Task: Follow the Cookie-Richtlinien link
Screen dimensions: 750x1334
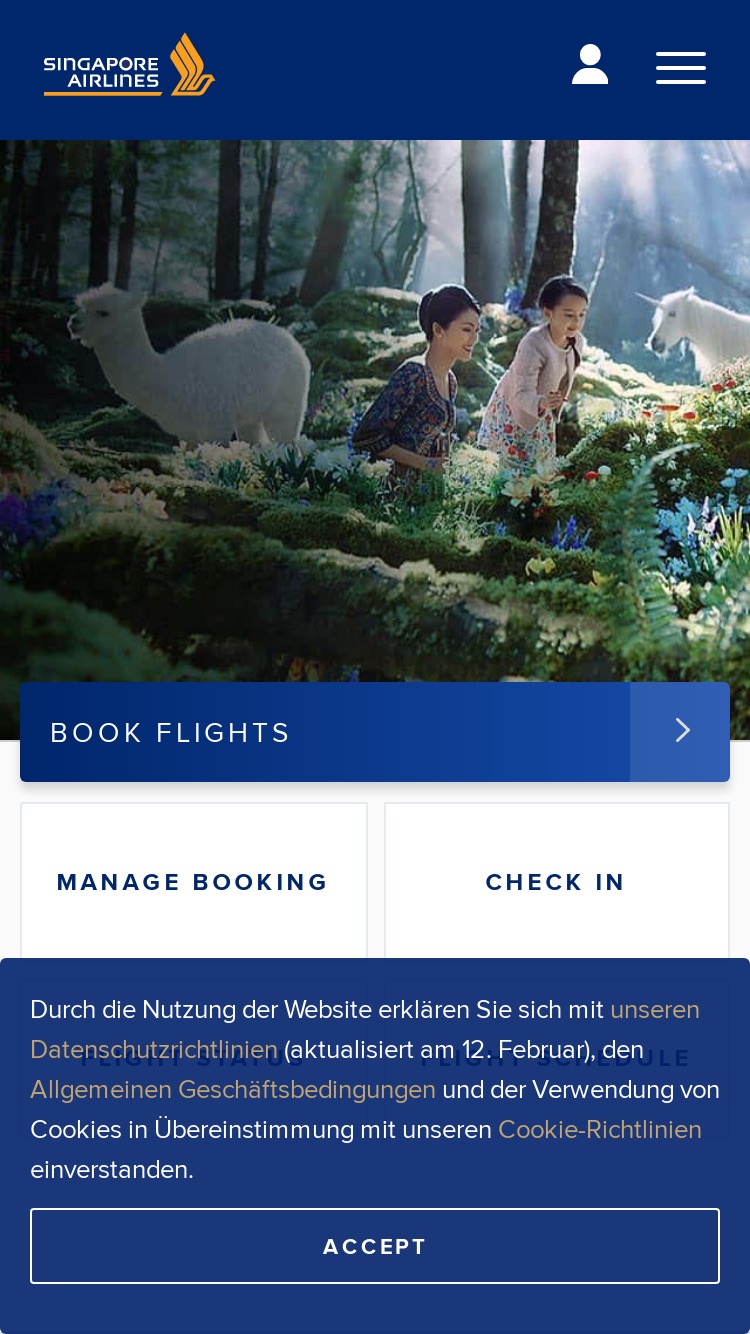Action: point(600,1129)
